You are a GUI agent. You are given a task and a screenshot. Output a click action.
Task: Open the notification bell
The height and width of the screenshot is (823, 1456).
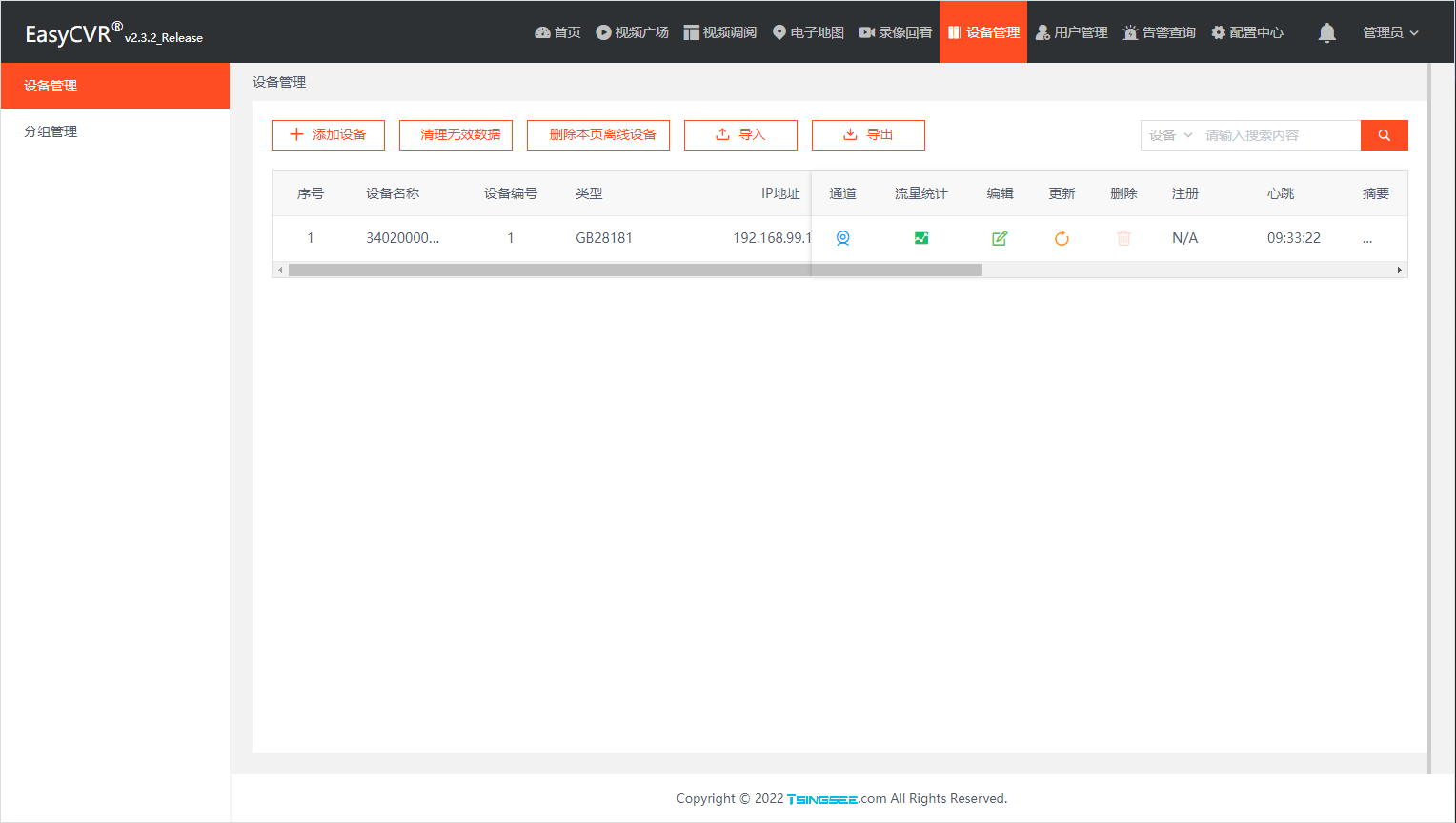point(1326,32)
